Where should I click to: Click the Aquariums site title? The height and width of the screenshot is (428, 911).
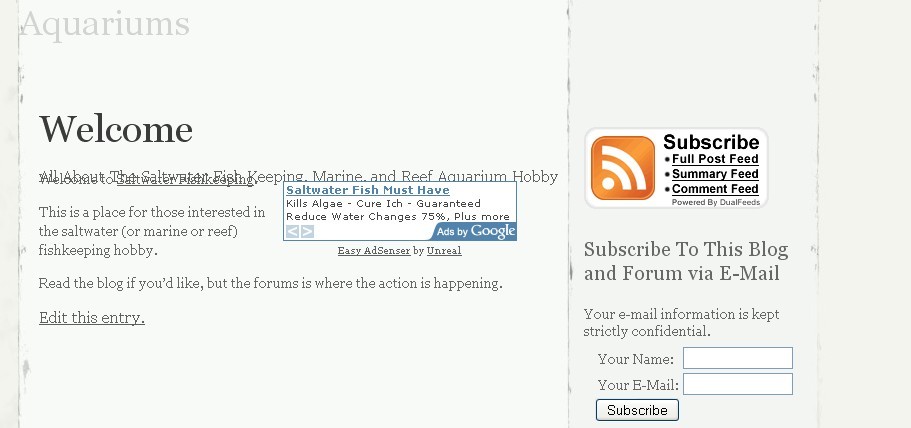[x=104, y=23]
